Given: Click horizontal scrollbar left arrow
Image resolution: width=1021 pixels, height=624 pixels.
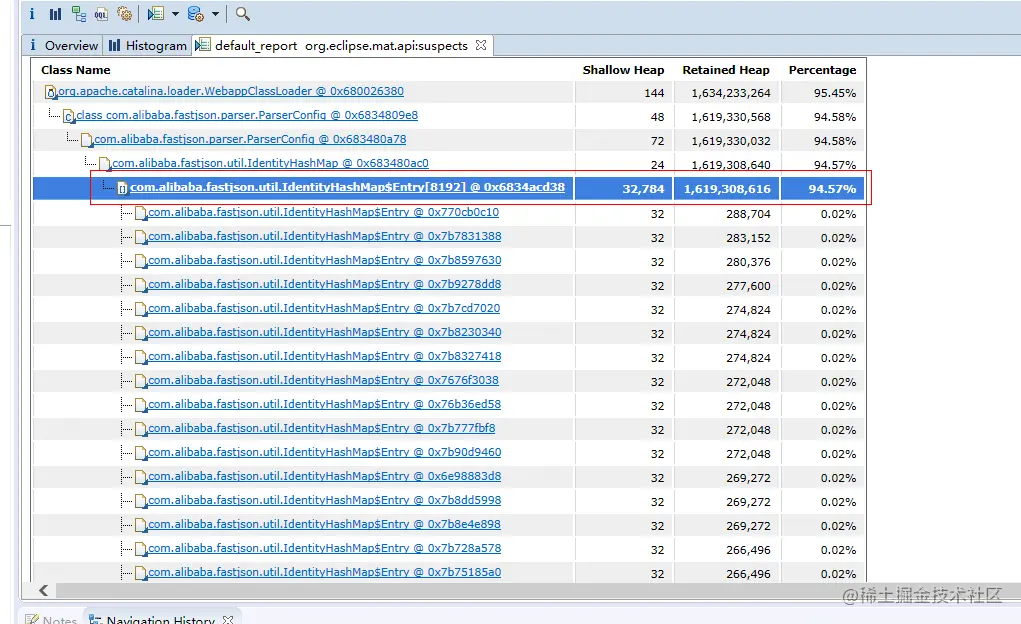Looking at the screenshot, I should [x=44, y=591].
